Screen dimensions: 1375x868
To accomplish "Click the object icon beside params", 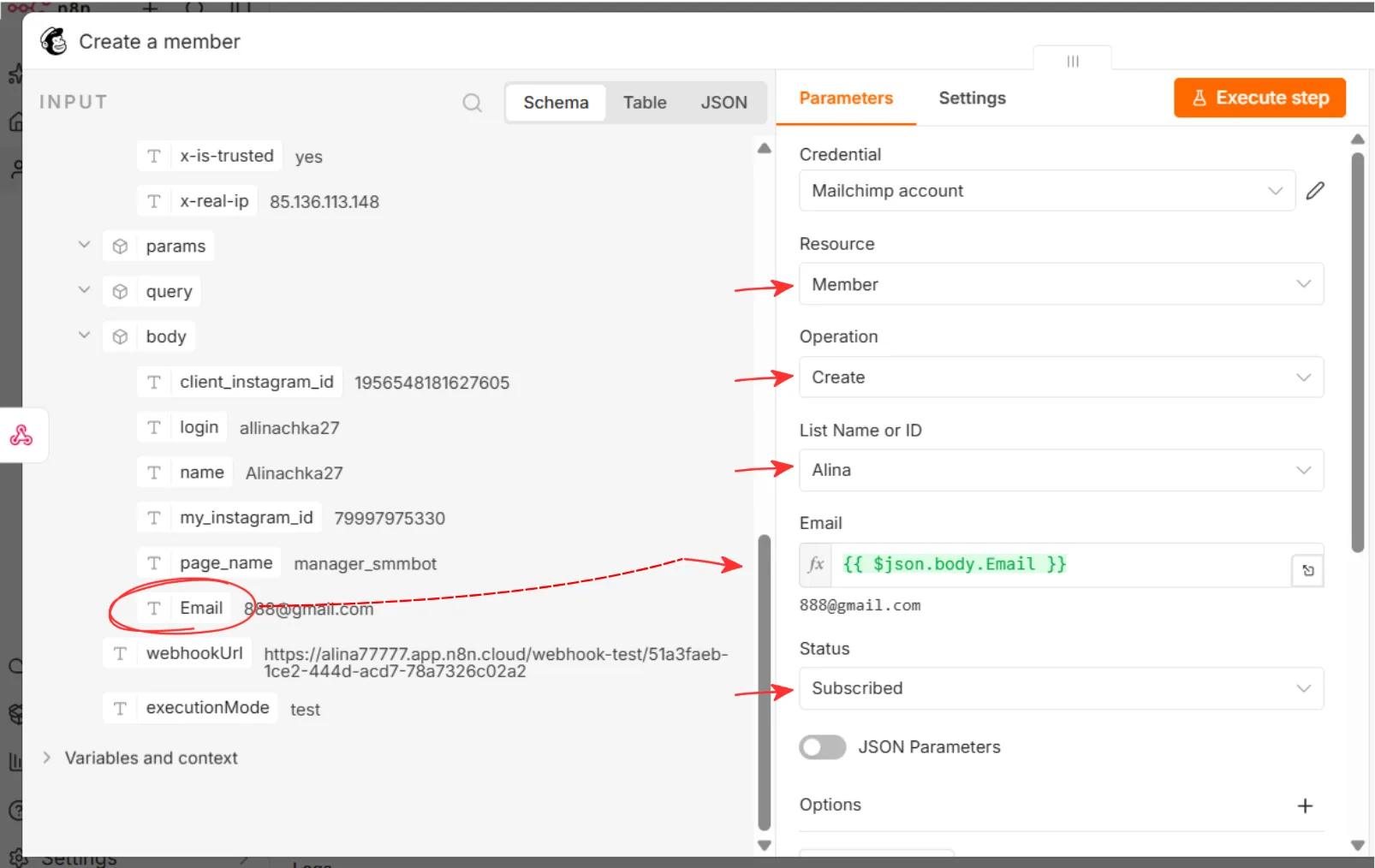I will pyautogui.click(x=121, y=247).
